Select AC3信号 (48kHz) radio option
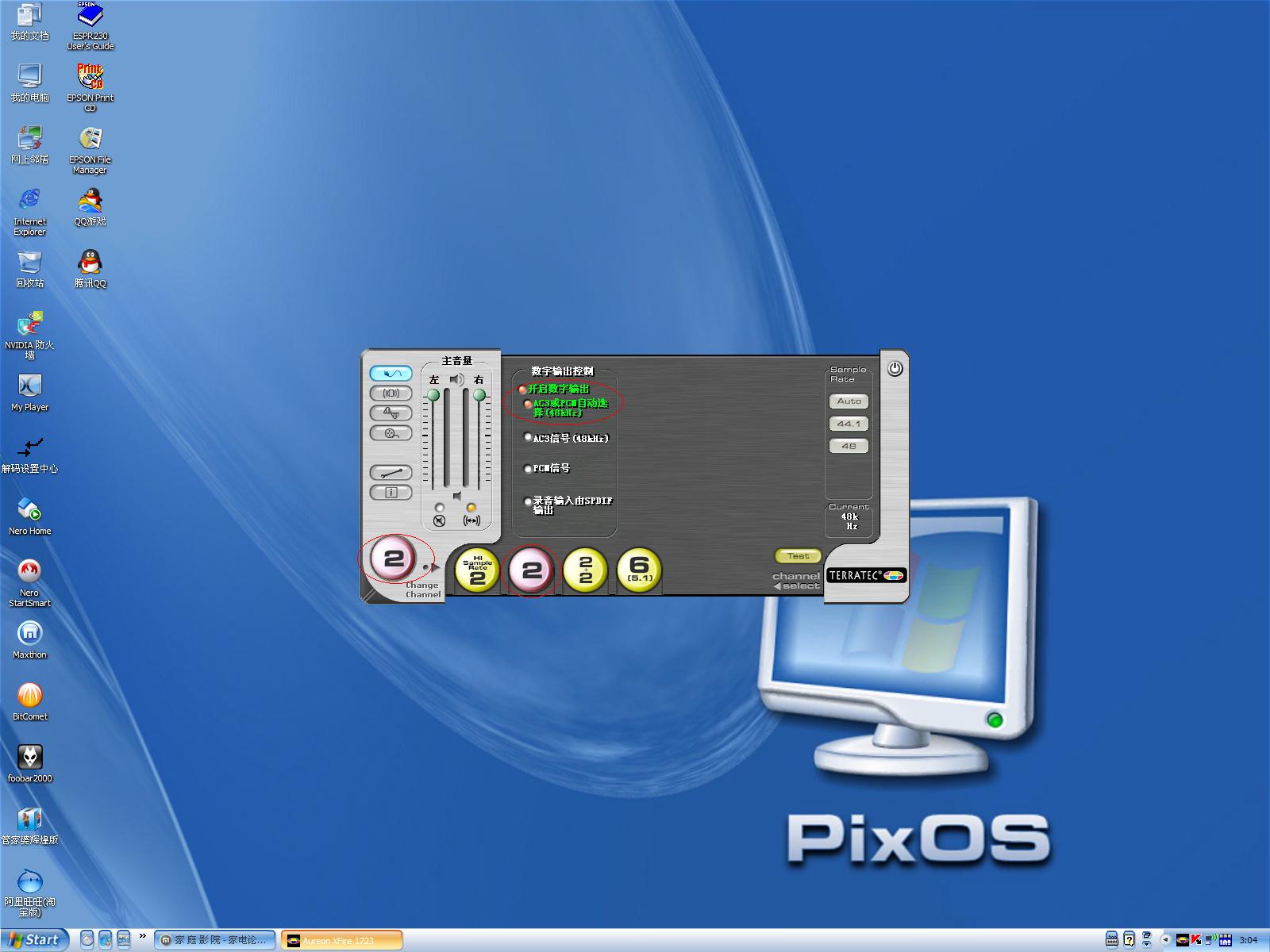This screenshot has height=952, width=1270. click(566, 438)
